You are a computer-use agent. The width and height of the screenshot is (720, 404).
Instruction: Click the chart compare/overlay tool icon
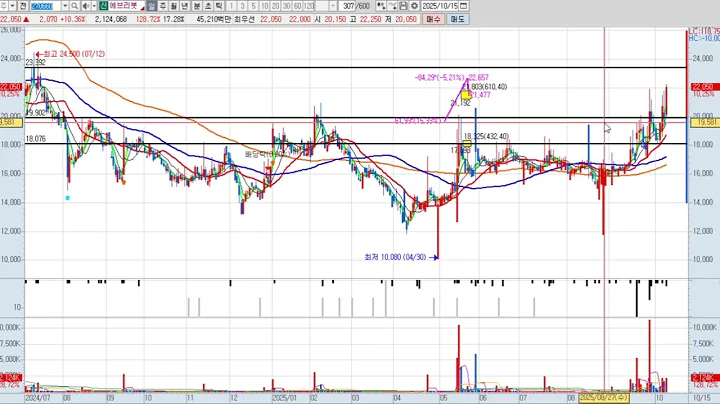pos(381,6)
